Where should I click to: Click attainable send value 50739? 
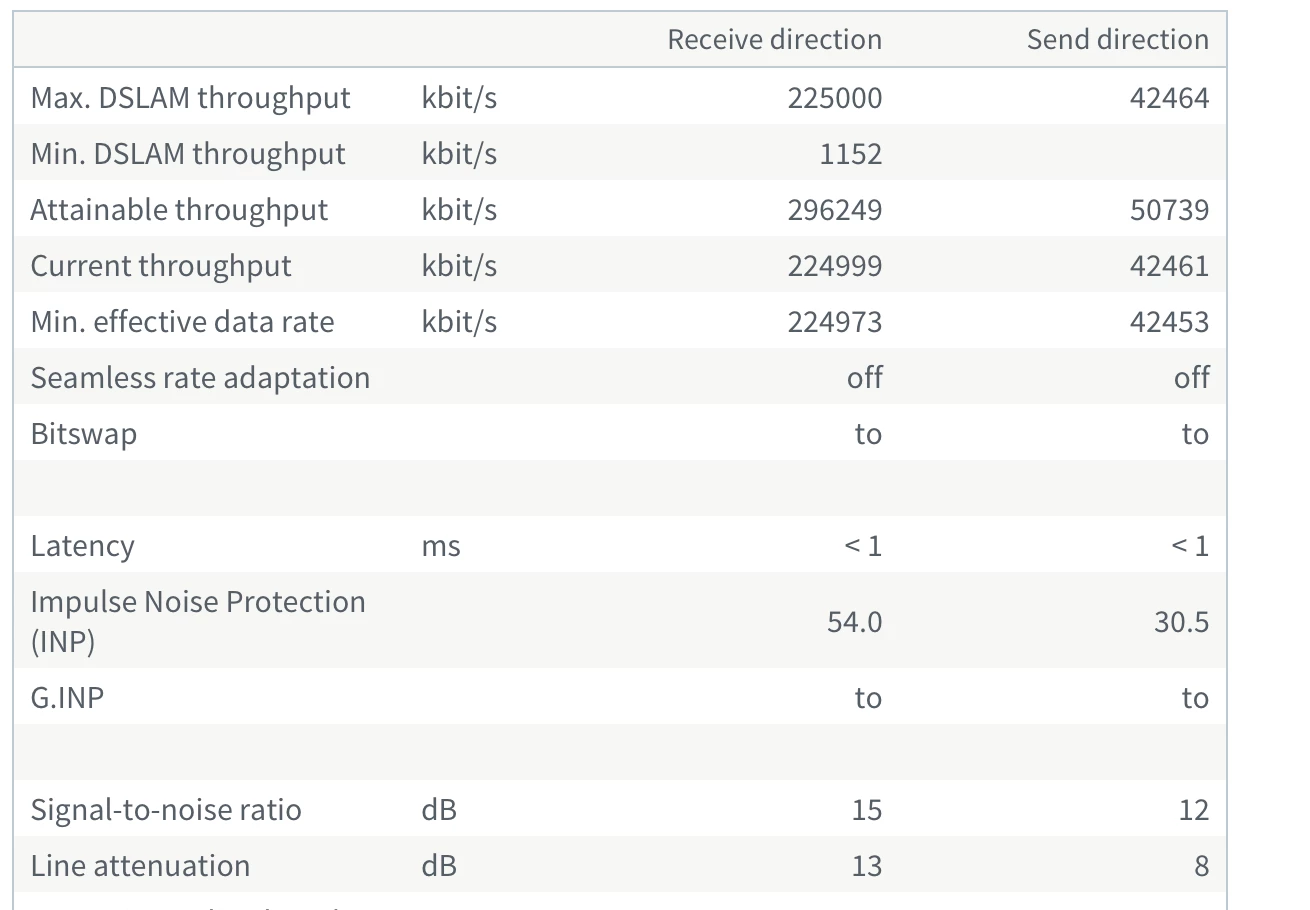1168,210
